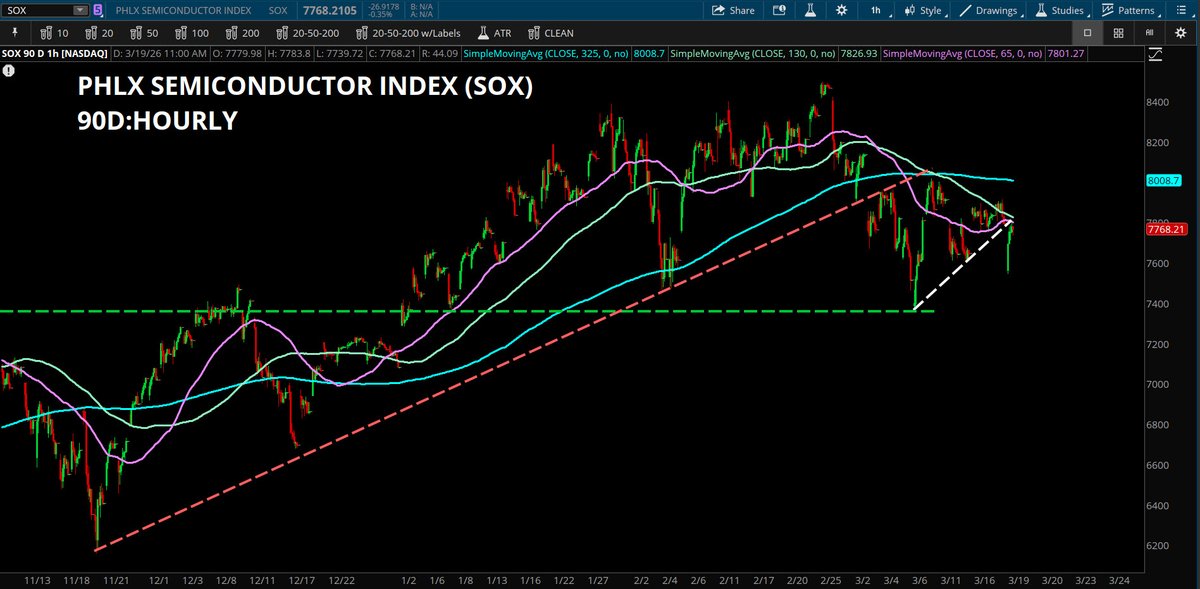Apply the 100 study set

[192, 33]
